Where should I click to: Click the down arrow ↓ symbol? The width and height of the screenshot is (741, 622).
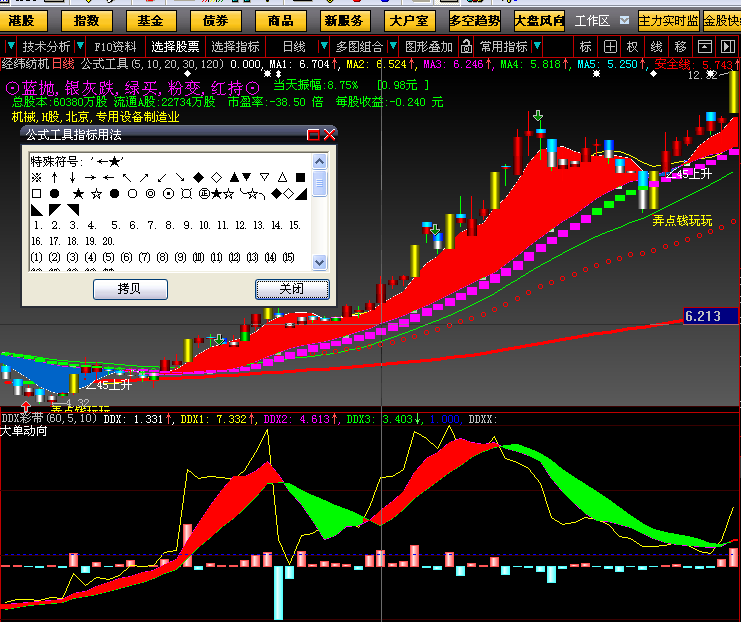(x=72, y=177)
